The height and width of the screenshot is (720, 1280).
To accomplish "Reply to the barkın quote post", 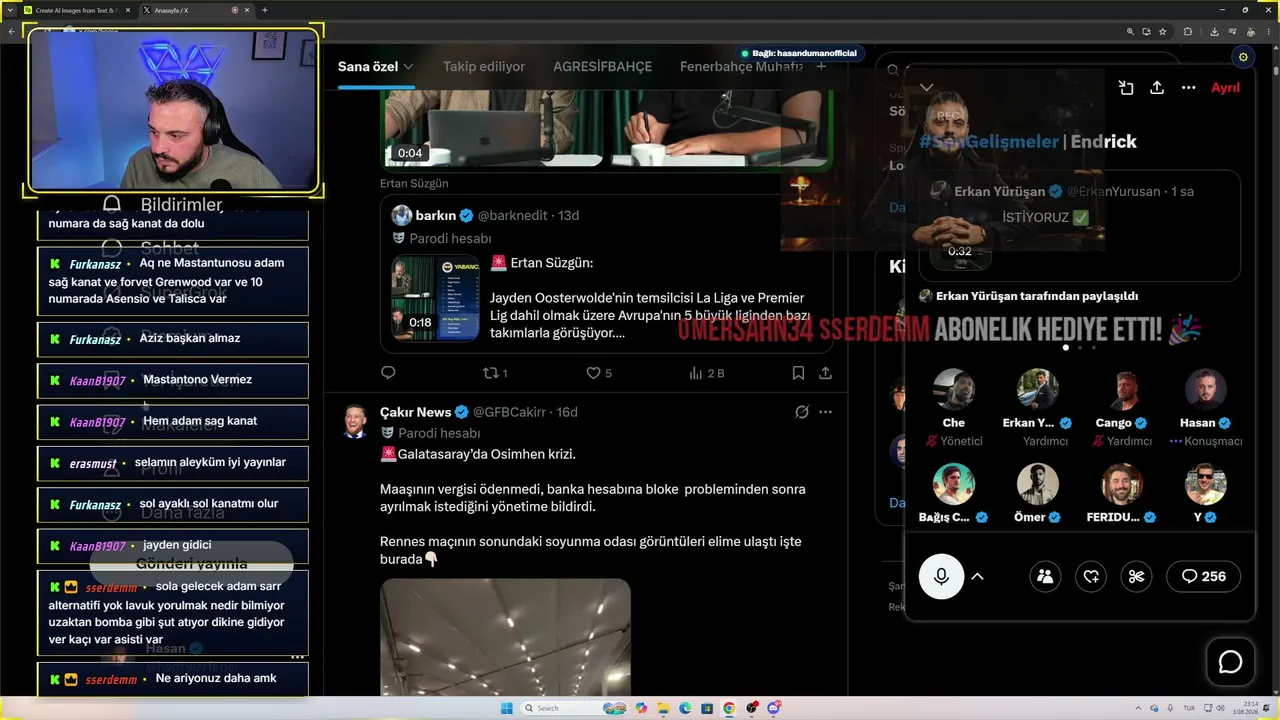I will [388, 373].
